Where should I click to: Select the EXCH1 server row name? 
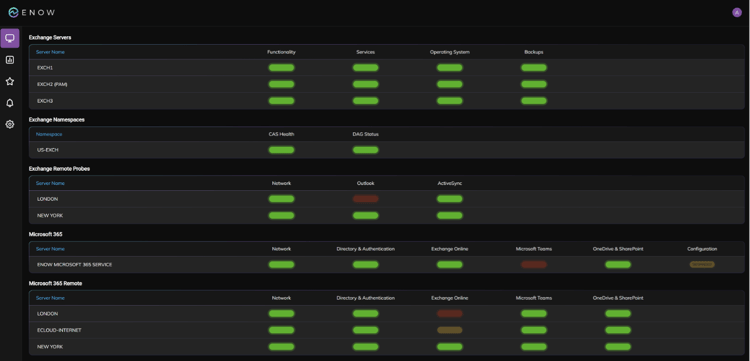tap(45, 68)
